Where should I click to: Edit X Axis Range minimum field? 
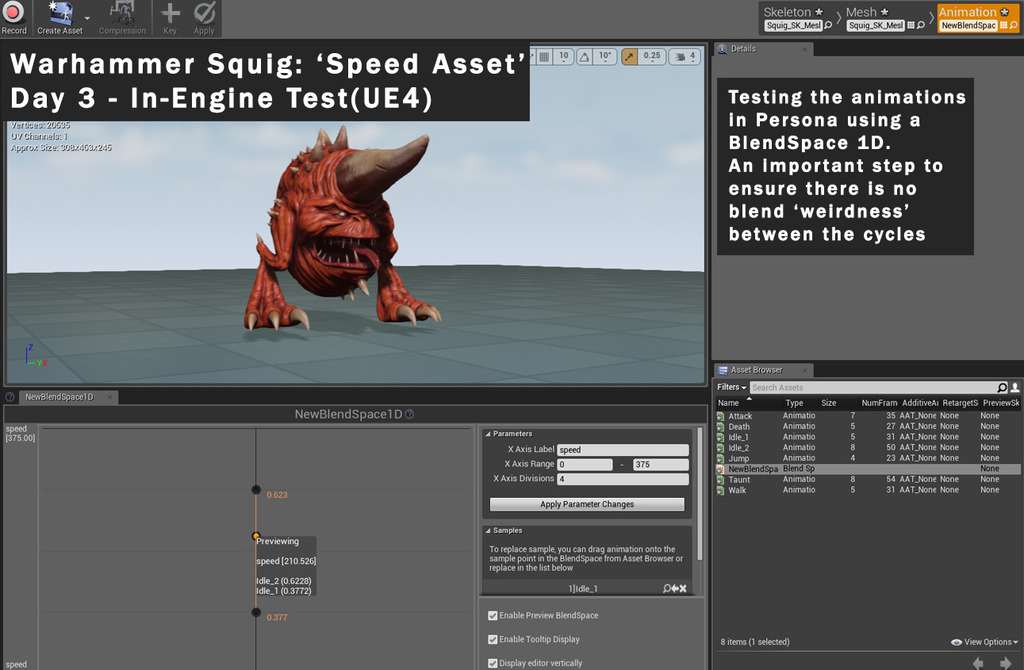[584, 464]
